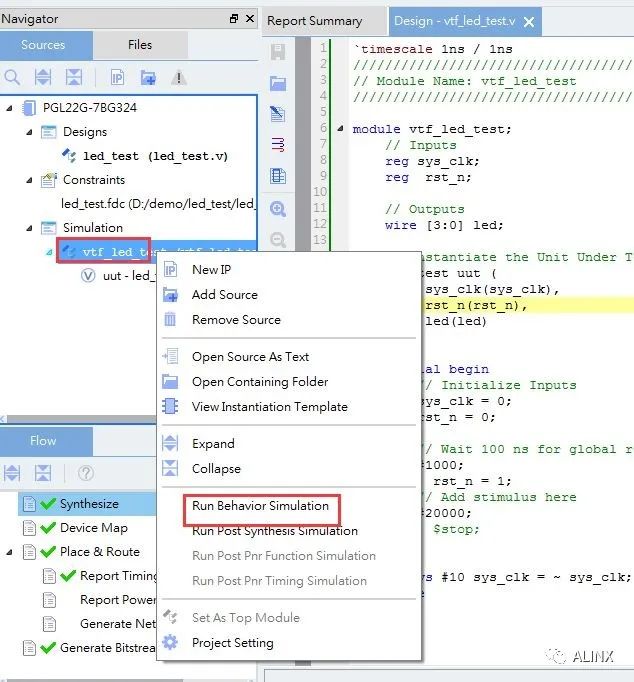Click collapse all icon in Flow toolbar
The height and width of the screenshot is (682, 634).
(43, 473)
